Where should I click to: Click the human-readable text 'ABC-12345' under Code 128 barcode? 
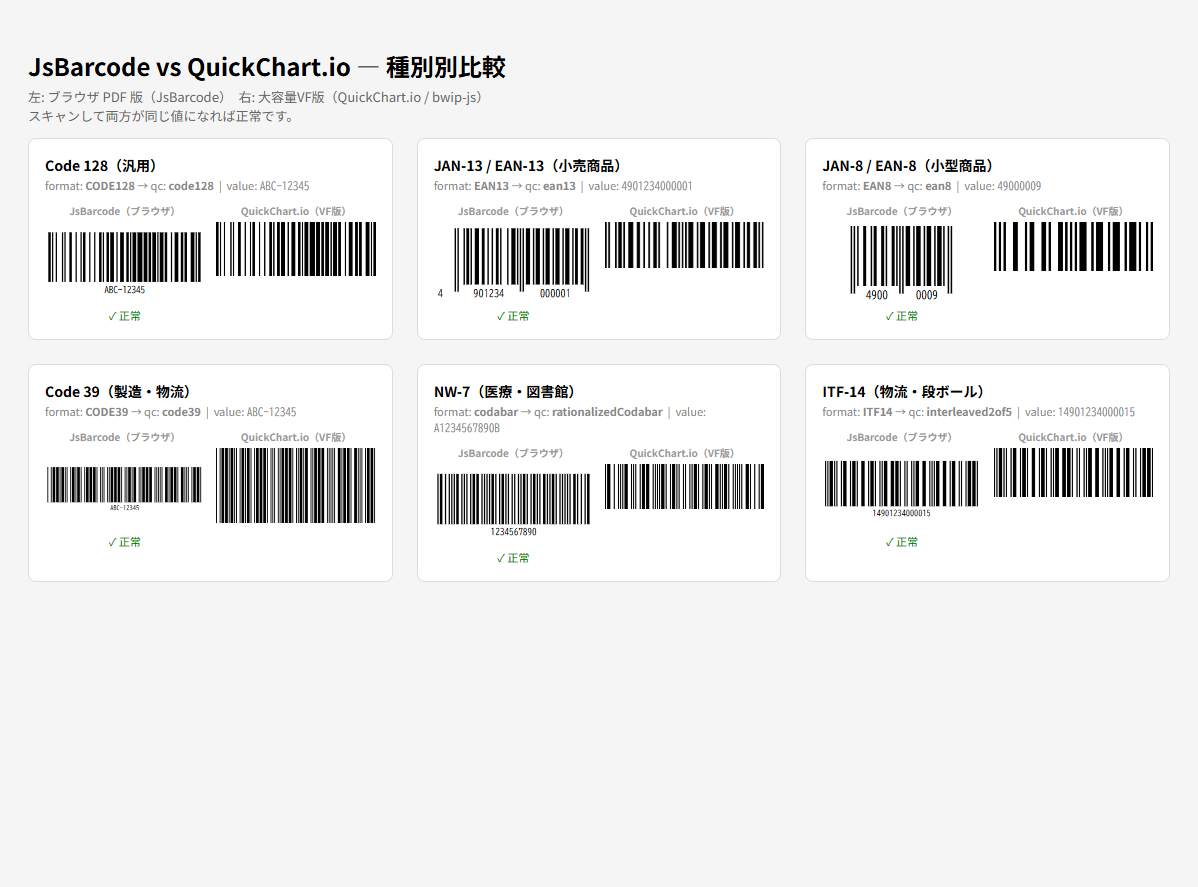(x=125, y=290)
